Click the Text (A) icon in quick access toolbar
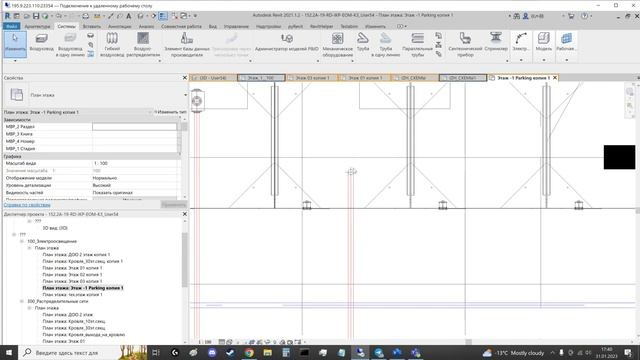640x360 pixels. point(129,16)
